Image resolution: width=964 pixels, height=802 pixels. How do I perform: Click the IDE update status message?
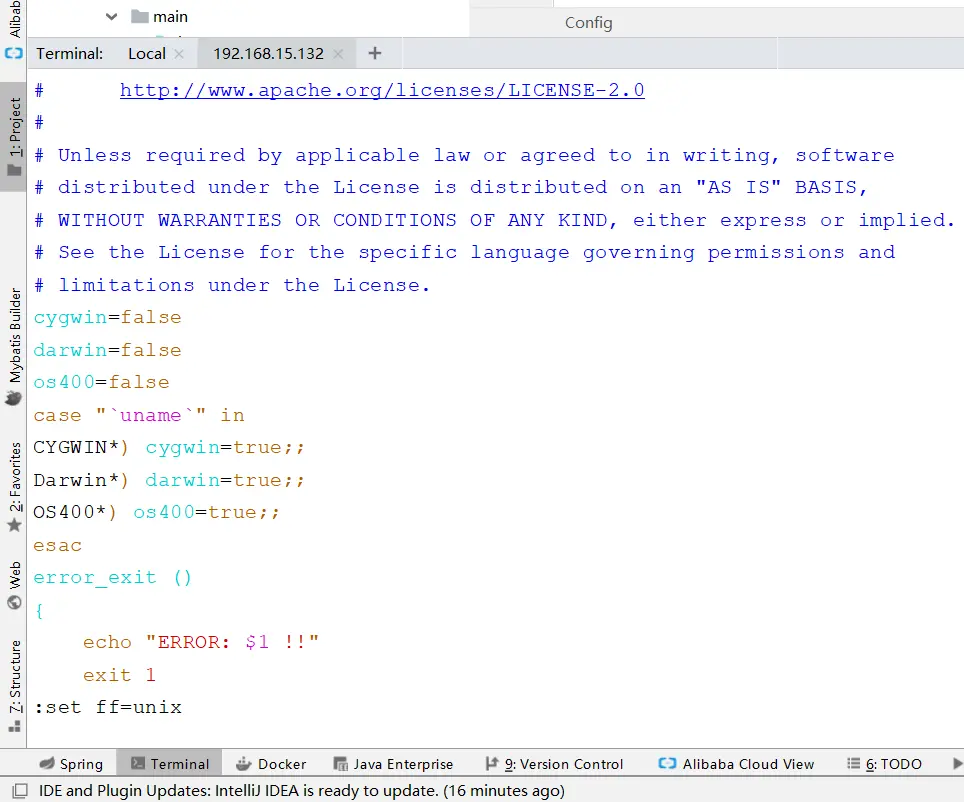(x=301, y=791)
